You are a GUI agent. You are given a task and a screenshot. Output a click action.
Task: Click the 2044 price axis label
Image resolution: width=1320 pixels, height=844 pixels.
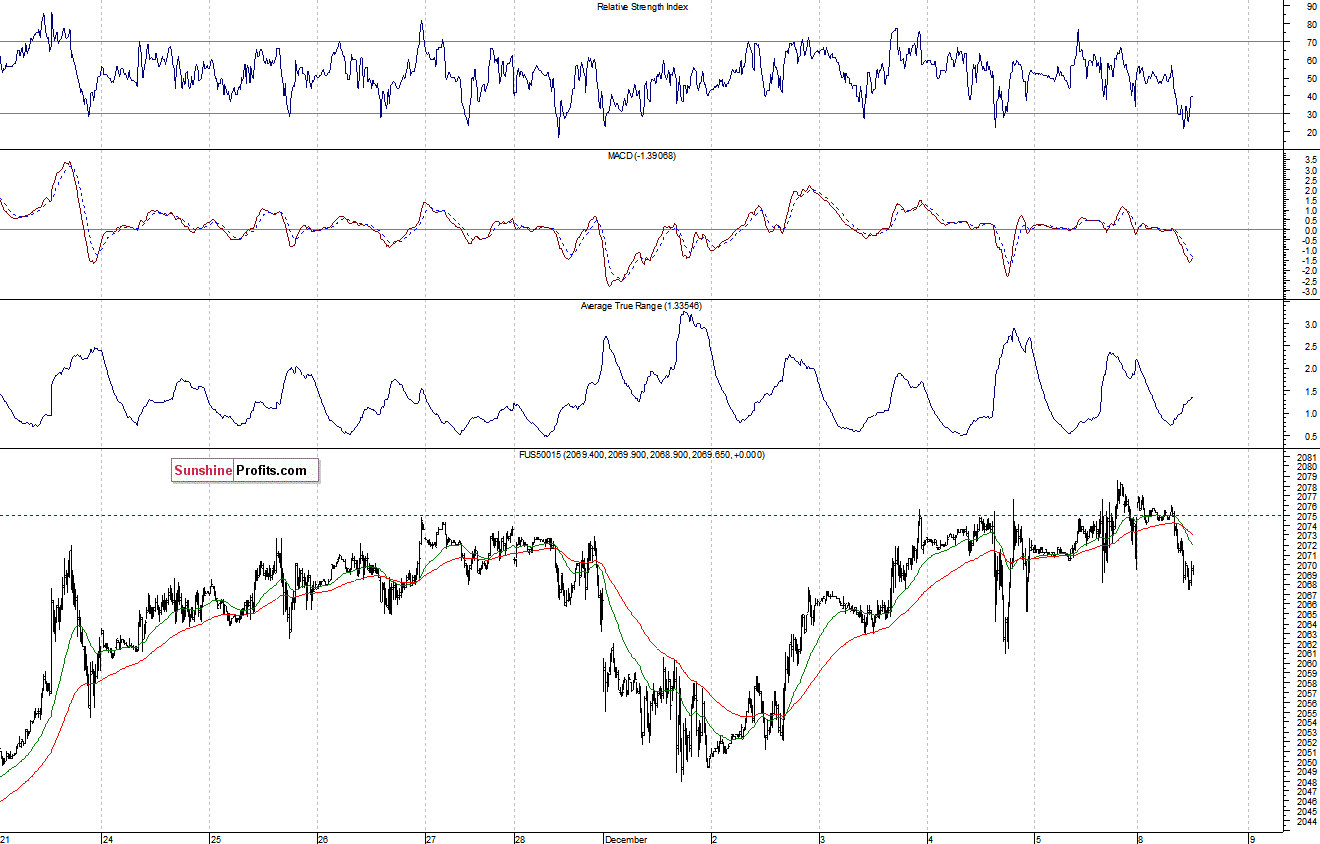(x=1306, y=821)
